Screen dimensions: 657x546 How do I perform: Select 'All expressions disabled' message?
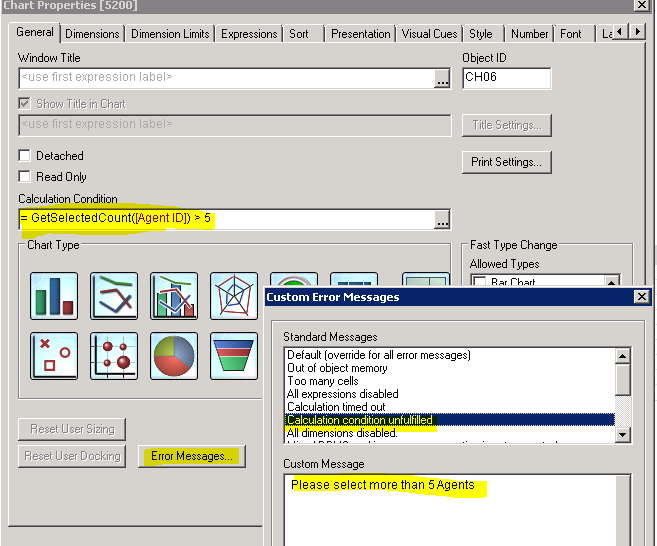[342, 394]
